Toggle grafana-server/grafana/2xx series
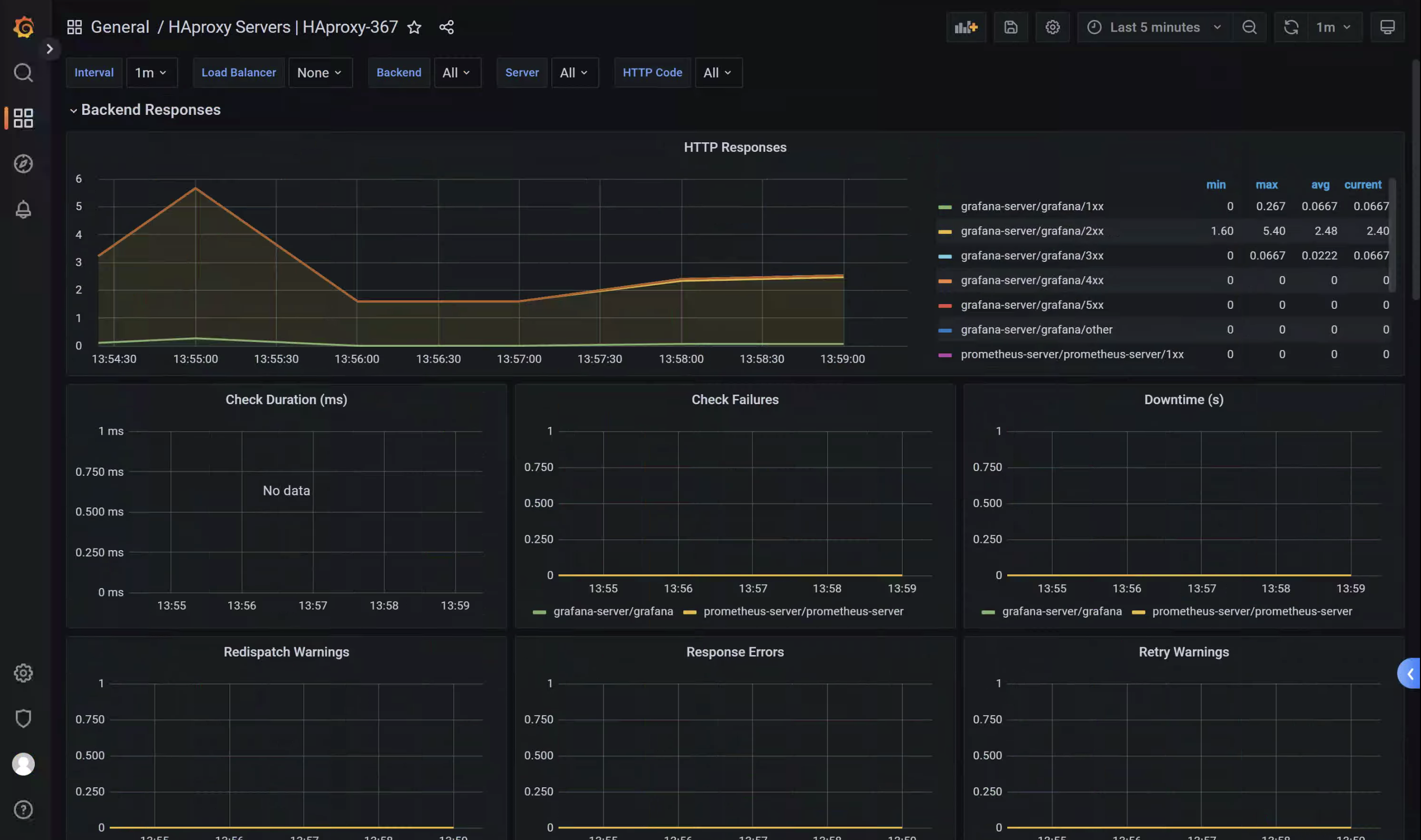 point(1031,231)
